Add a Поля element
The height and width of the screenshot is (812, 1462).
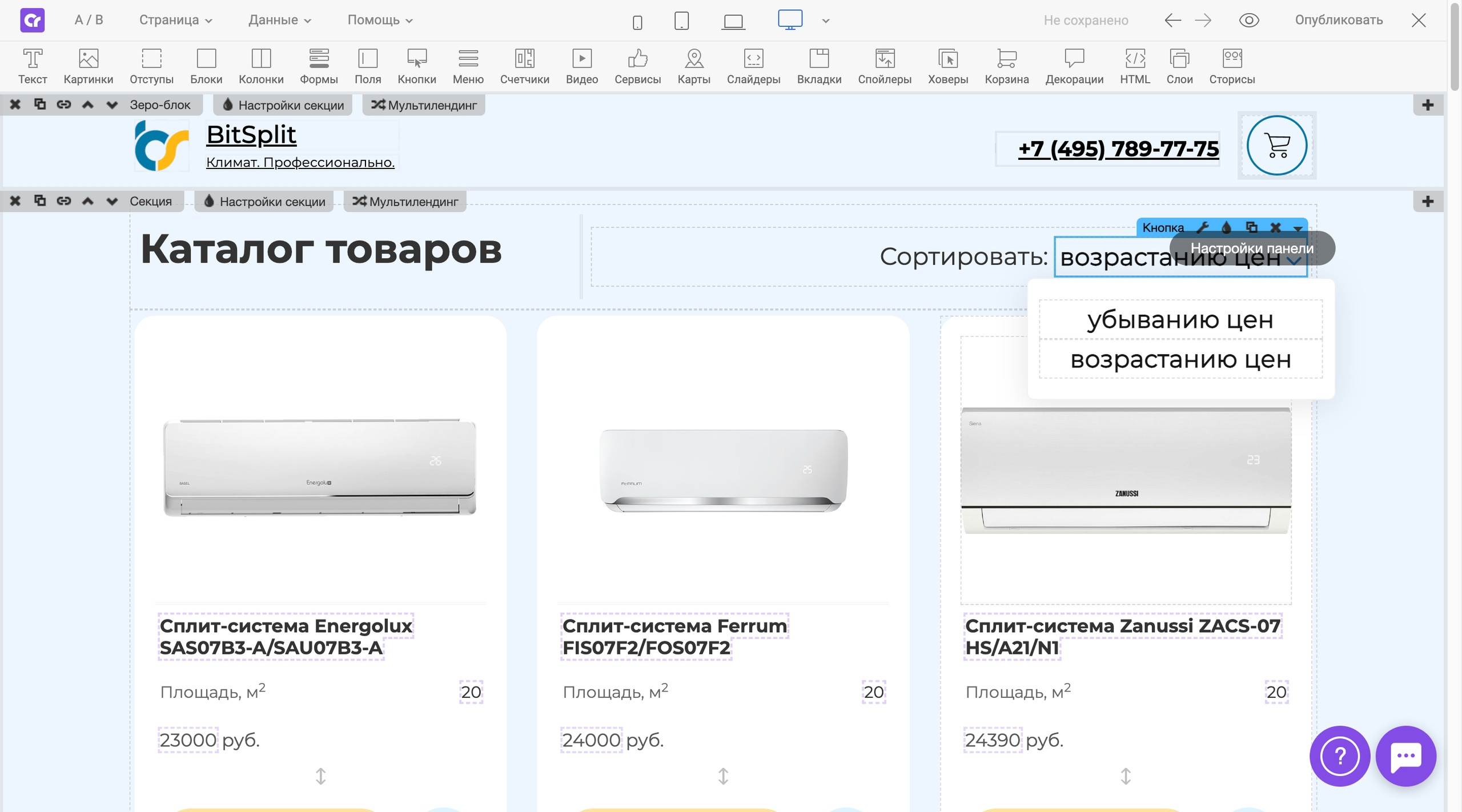tap(368, 66)
